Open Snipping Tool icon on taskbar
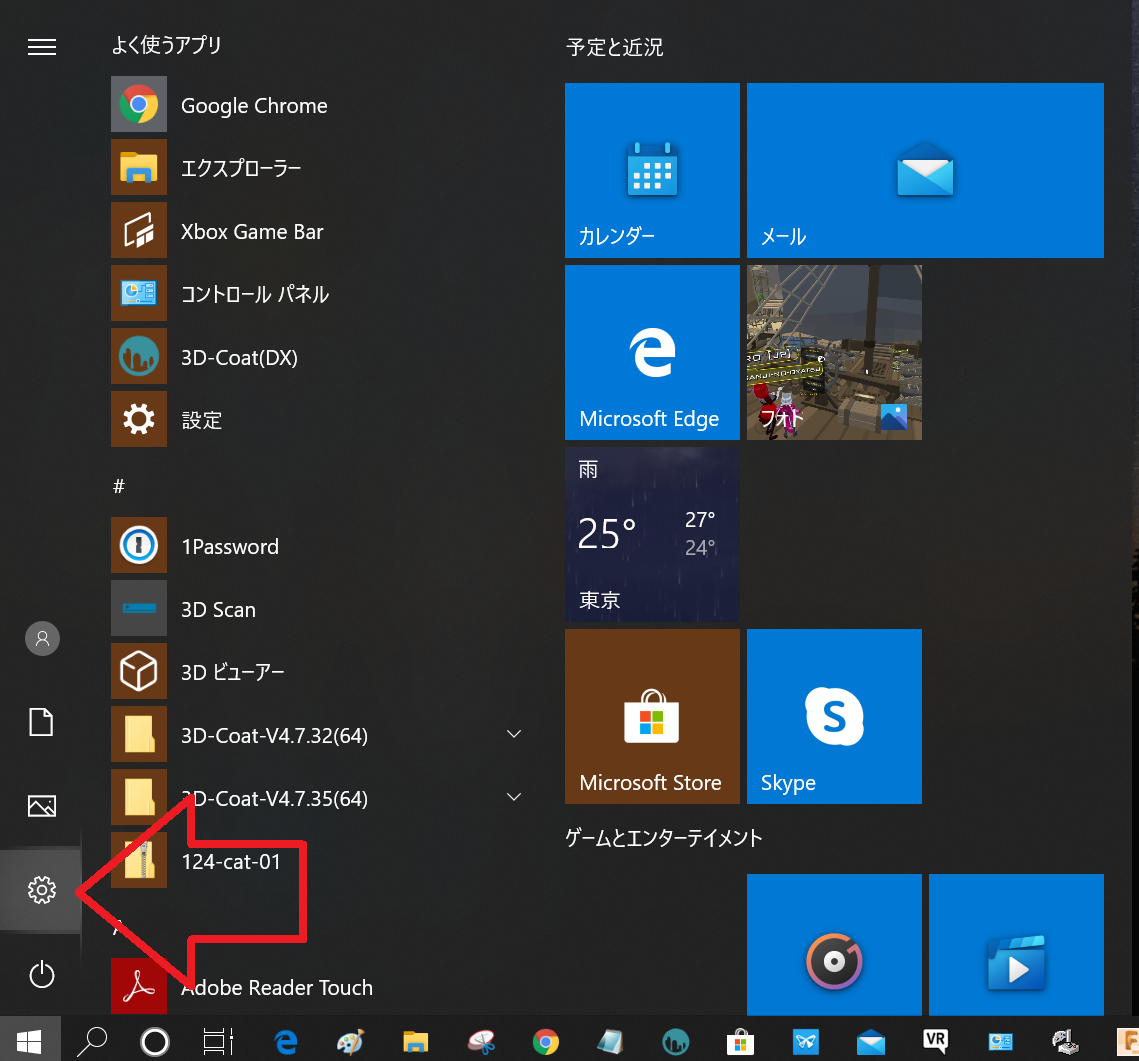The image size is (1139, 1061). pyautogui.click(x=481, y=1043)
